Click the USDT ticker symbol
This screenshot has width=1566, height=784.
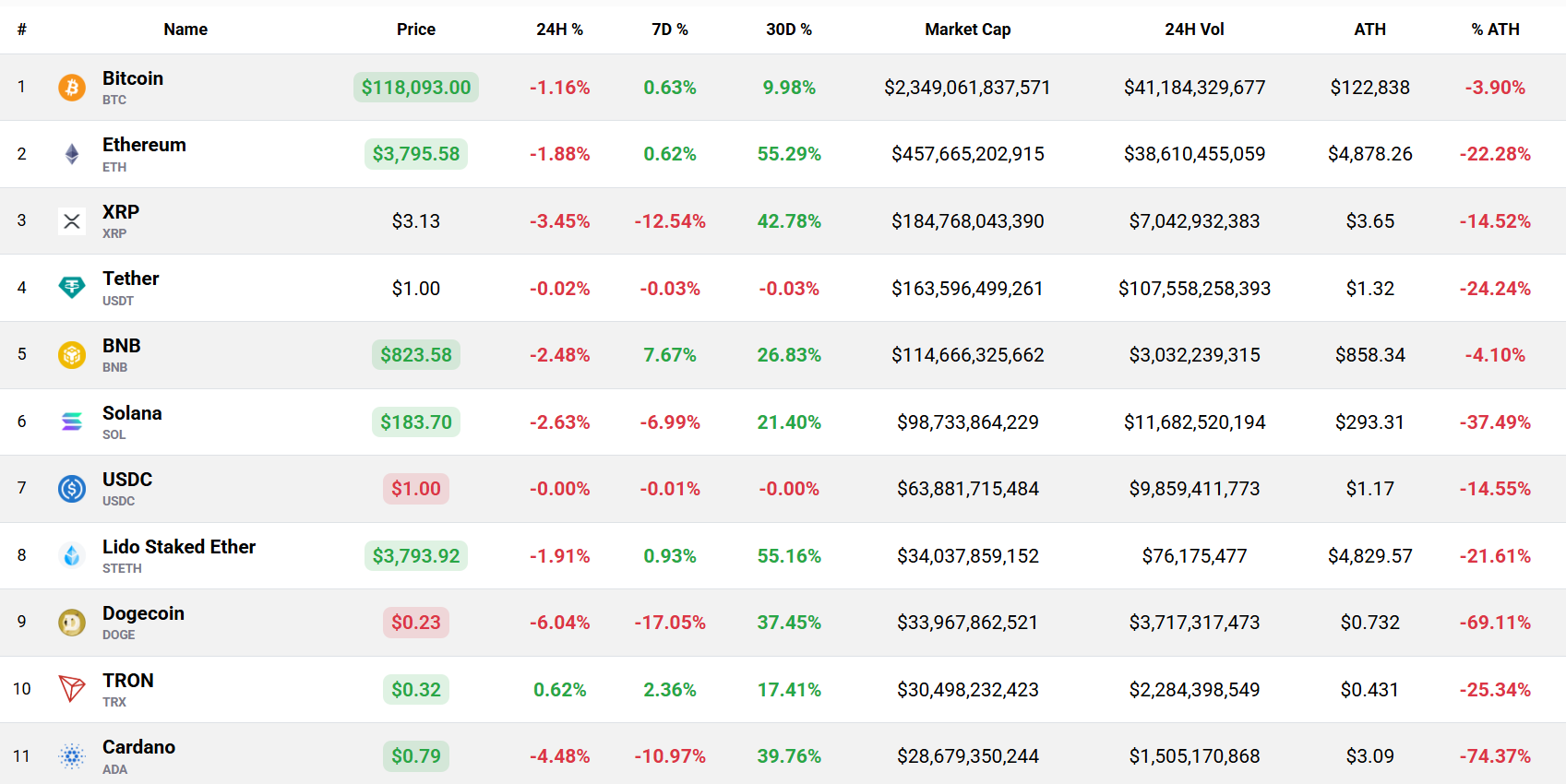[x=118, y=301]
